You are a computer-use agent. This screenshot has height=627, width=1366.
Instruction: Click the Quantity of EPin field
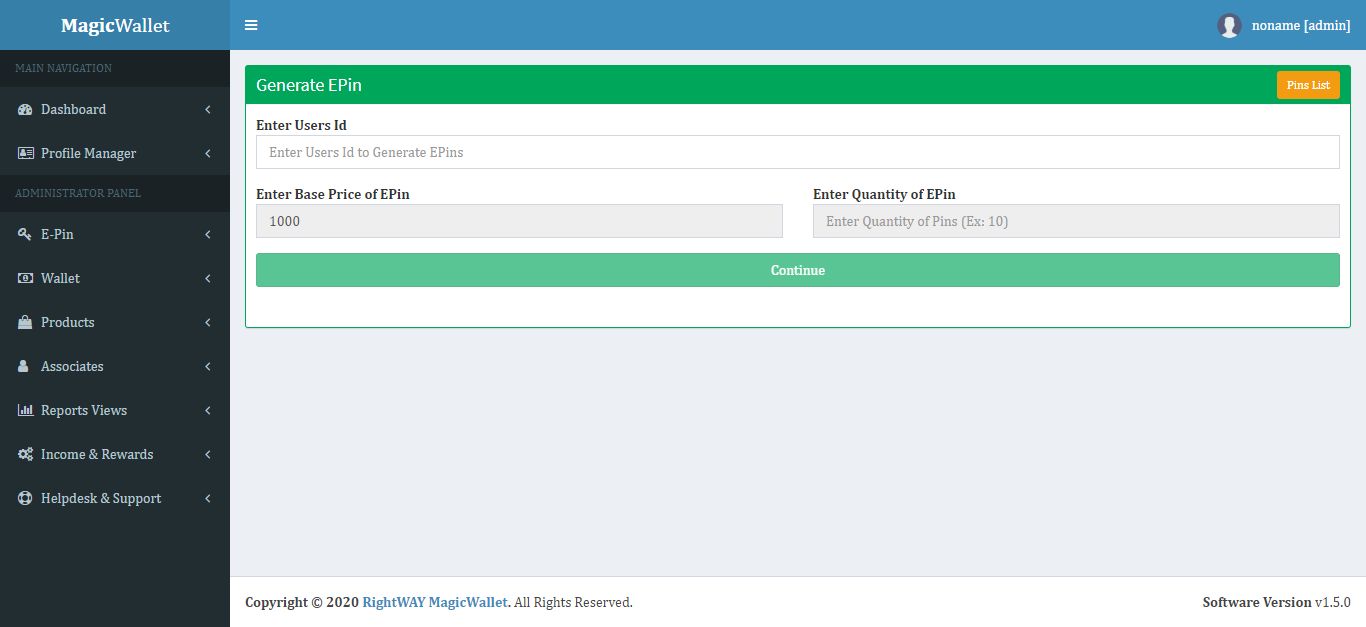point(1076,221)
